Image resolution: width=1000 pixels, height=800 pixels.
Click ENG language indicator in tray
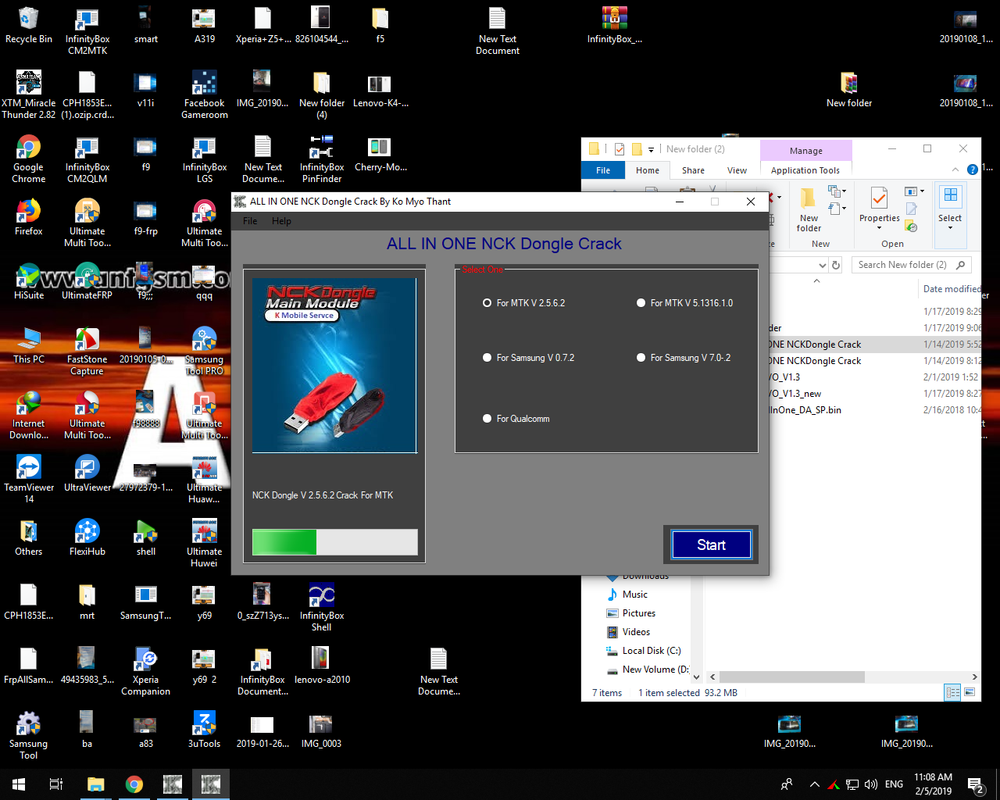894,784
